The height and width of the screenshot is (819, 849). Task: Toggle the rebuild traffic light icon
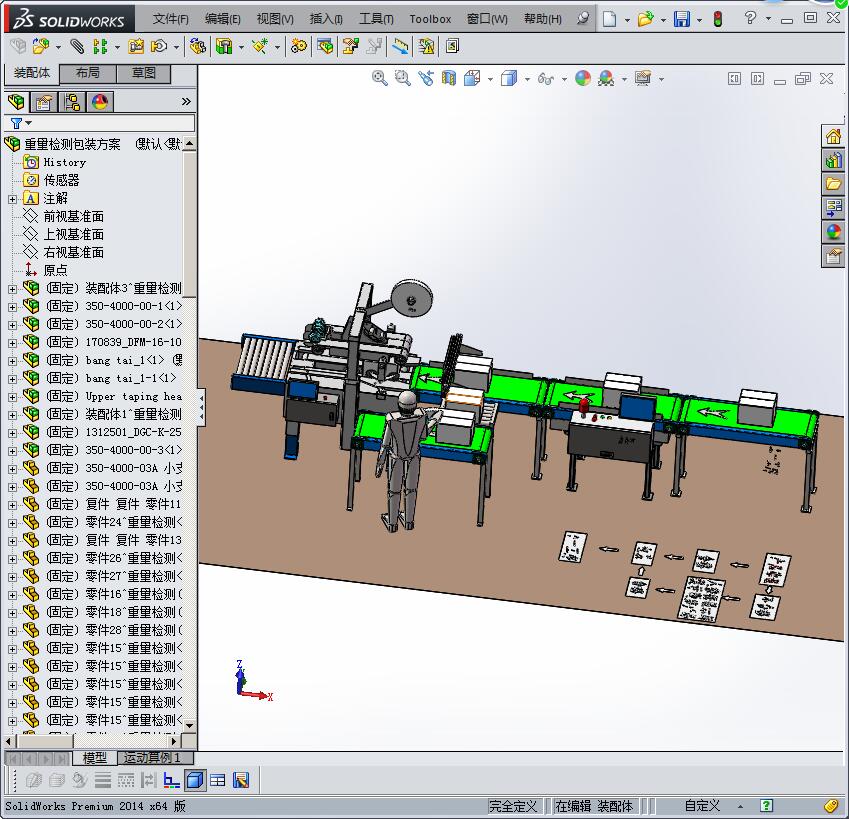point(717,19)
